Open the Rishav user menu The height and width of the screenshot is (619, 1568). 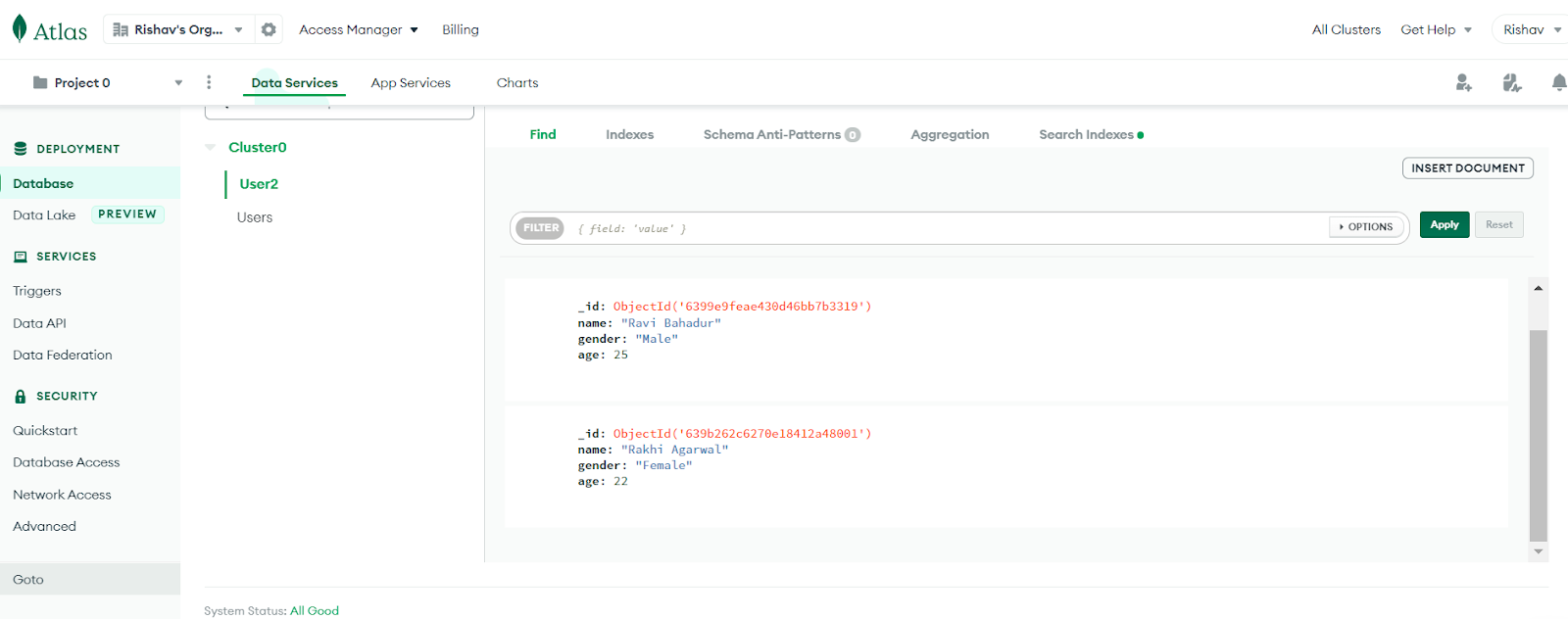tap(1532, 29)
